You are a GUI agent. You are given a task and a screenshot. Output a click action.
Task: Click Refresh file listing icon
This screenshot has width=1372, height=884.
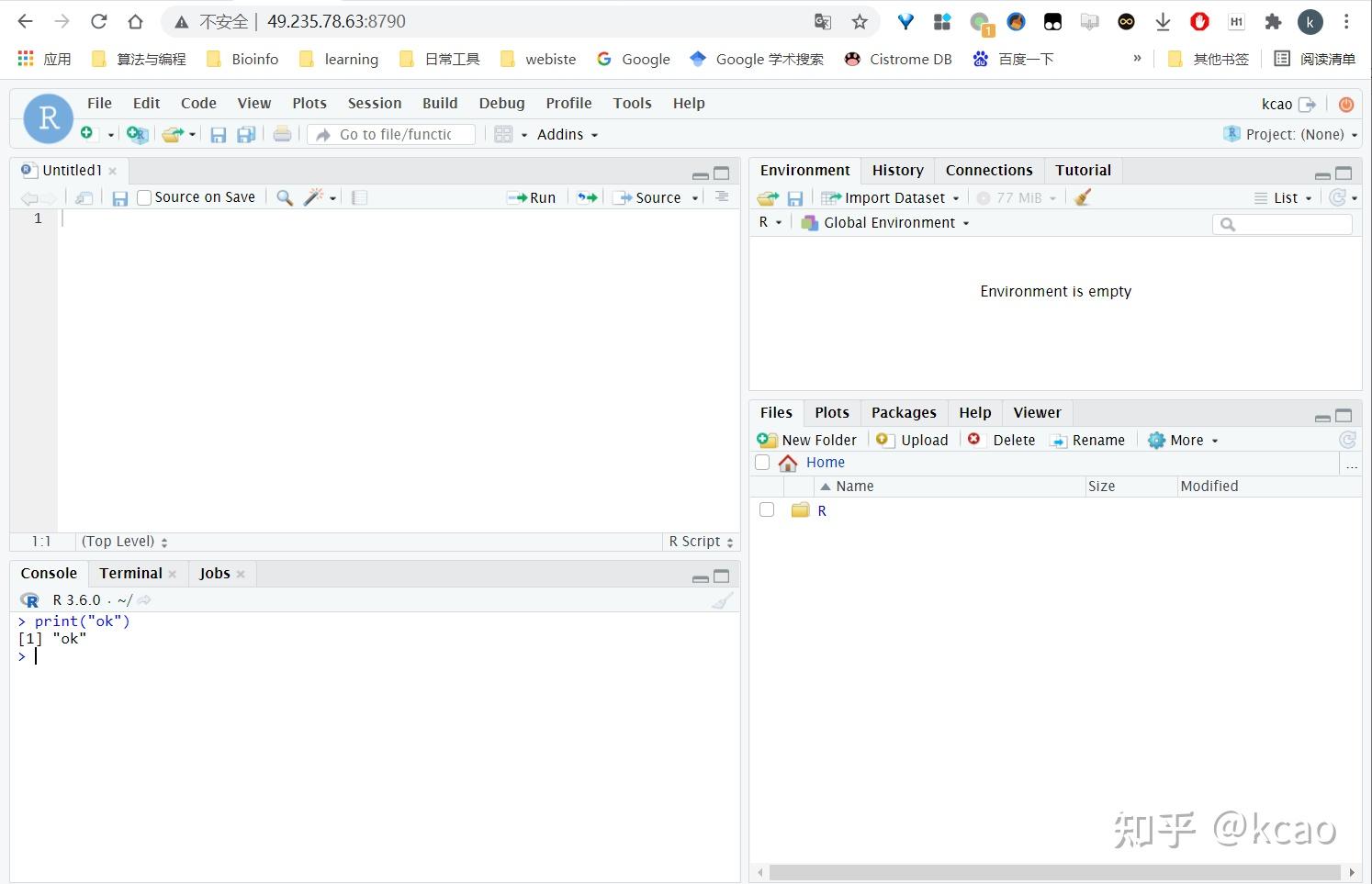tap(1347, 440)
